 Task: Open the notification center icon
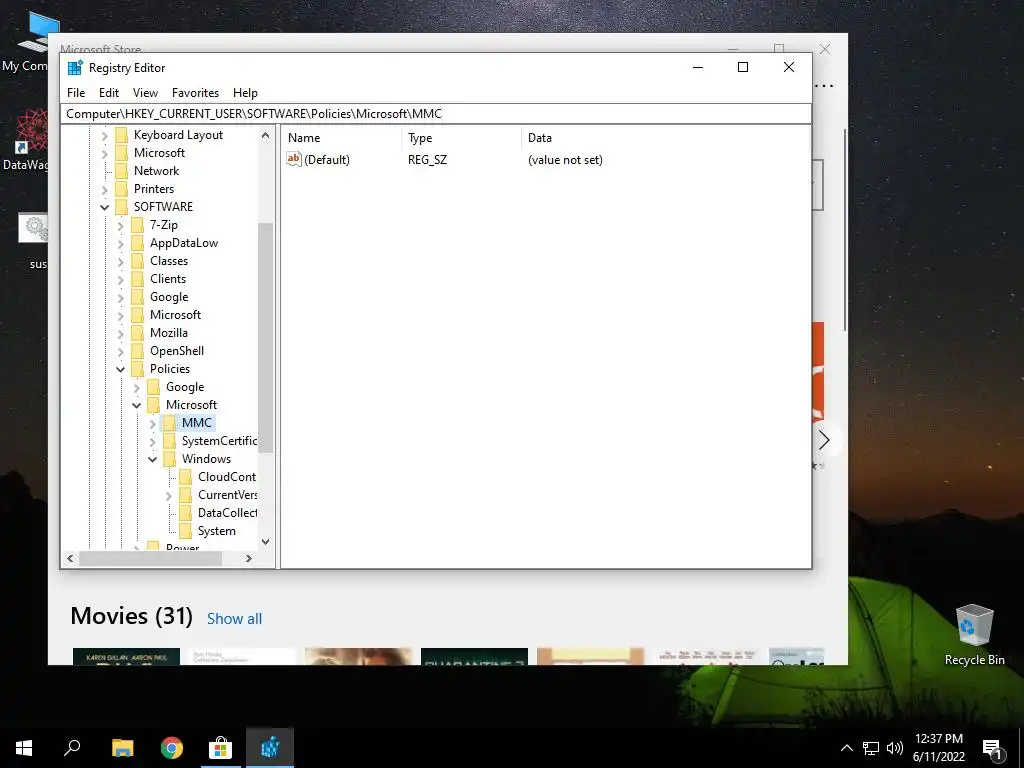(x=993, y=748)
